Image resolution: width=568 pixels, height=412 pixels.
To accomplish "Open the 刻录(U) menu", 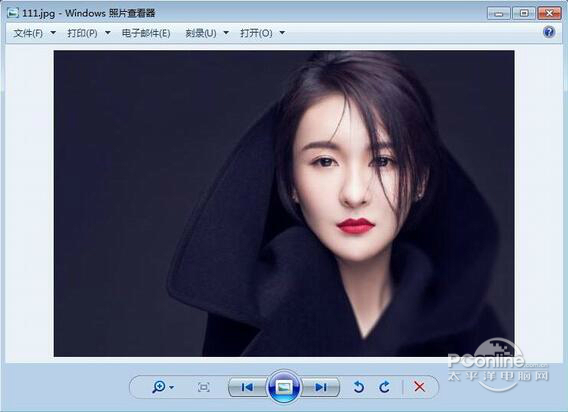I will pyautogui.click(x=201, y=33).
